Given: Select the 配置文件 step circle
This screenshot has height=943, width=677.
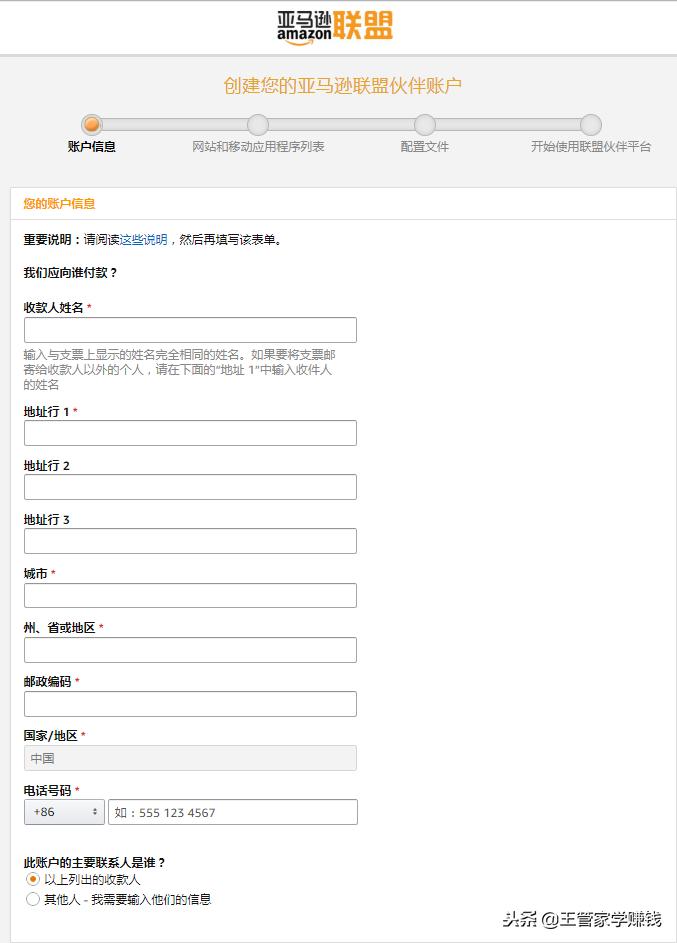Looking at the screenshot, I should [424, 124].
